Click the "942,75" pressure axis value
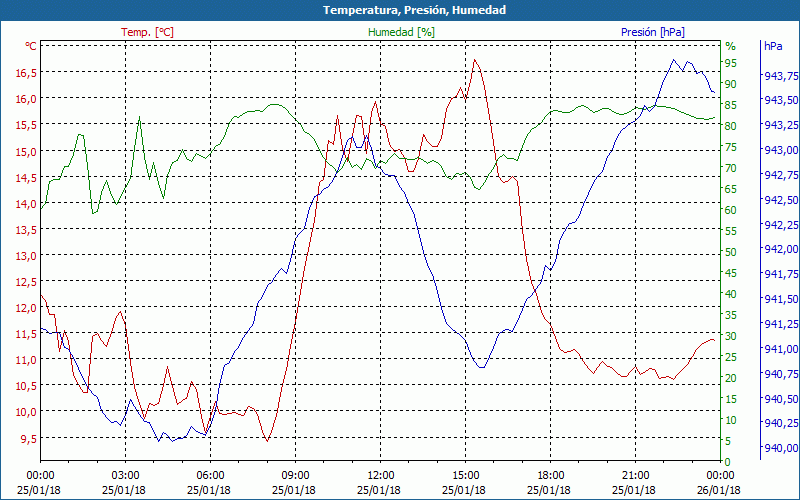 point(781,174)
